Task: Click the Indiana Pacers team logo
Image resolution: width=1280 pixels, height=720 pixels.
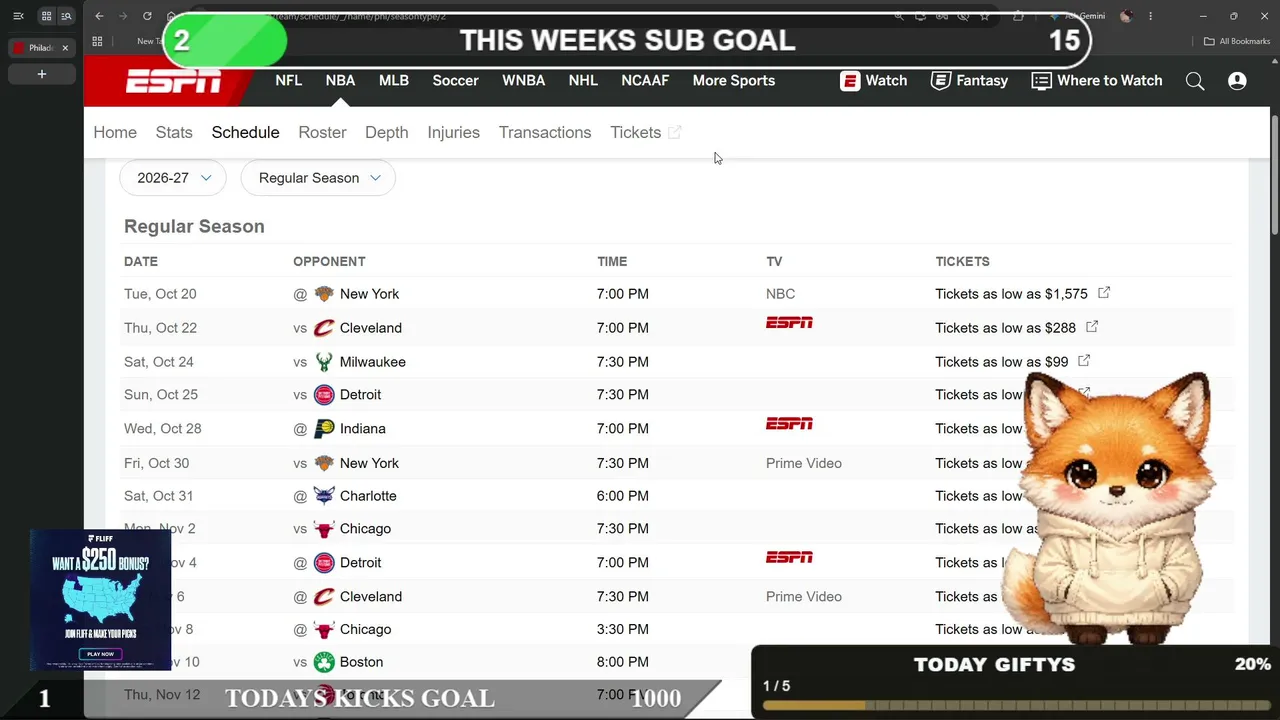Action: point(324,429)
